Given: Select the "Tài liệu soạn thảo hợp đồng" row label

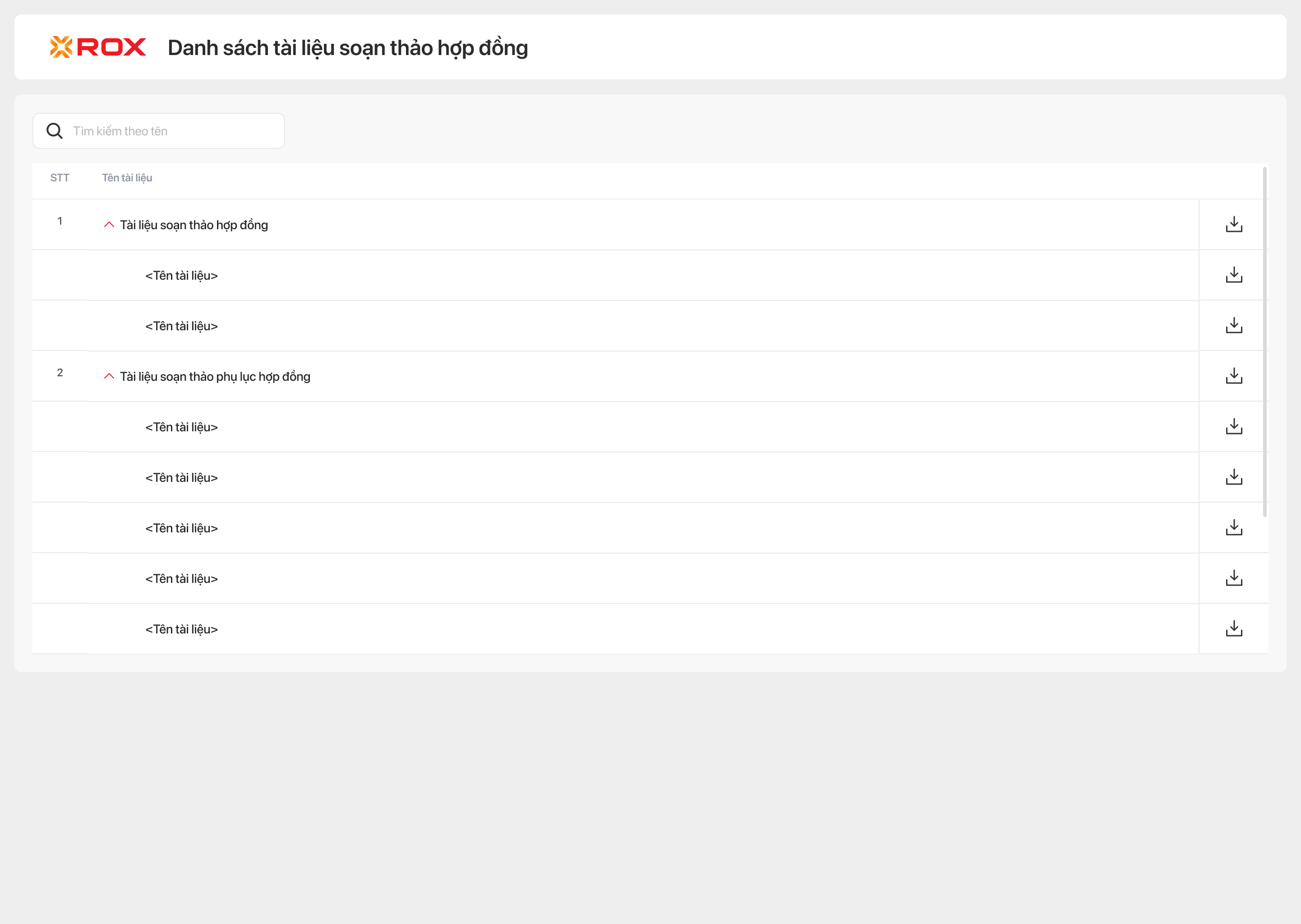Looking at the screenshot, I should [x=194, y=225].
